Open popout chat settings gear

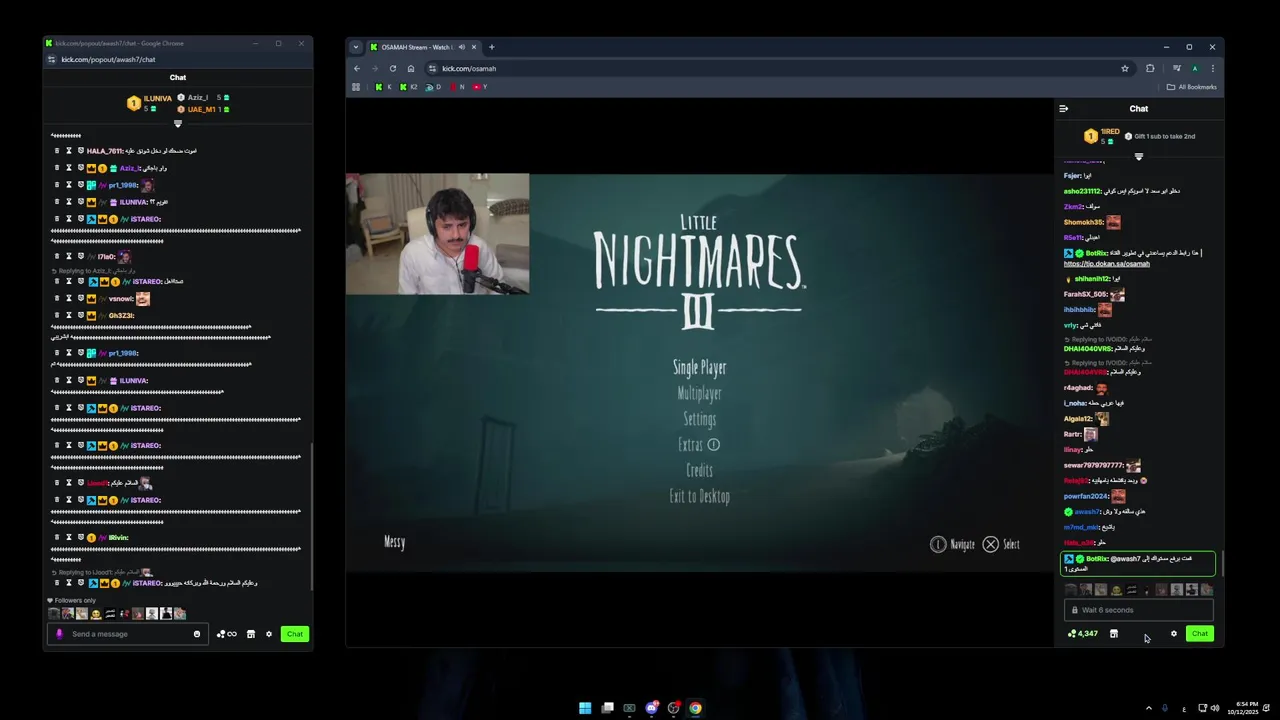point(269,634)
